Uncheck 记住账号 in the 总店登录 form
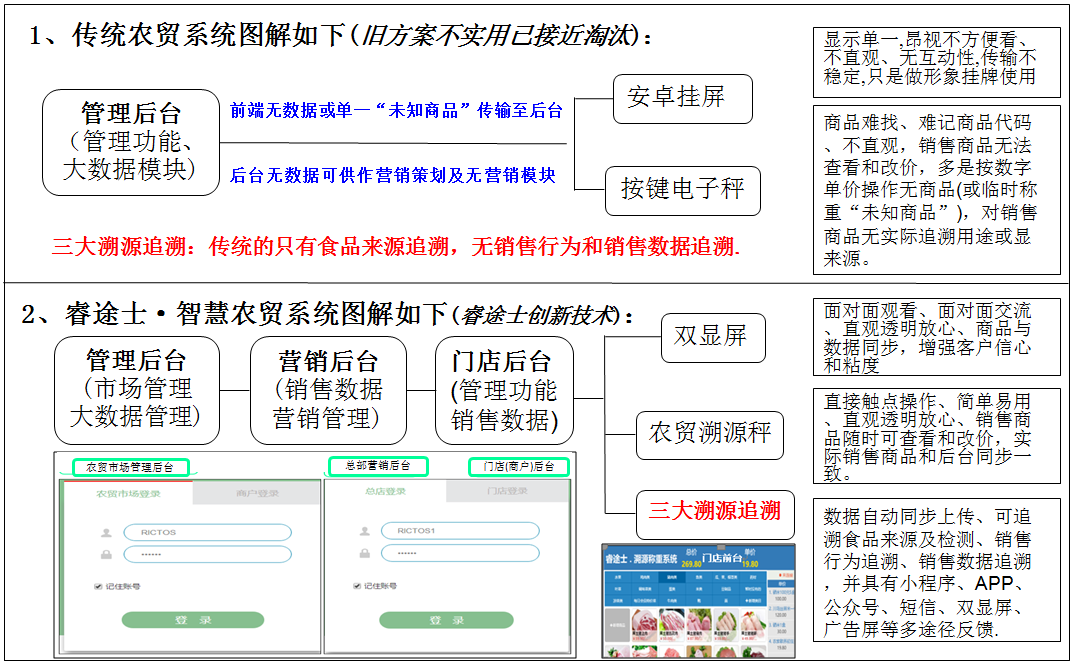This screenshot has height=664, width=1076. tap(356, 587)
